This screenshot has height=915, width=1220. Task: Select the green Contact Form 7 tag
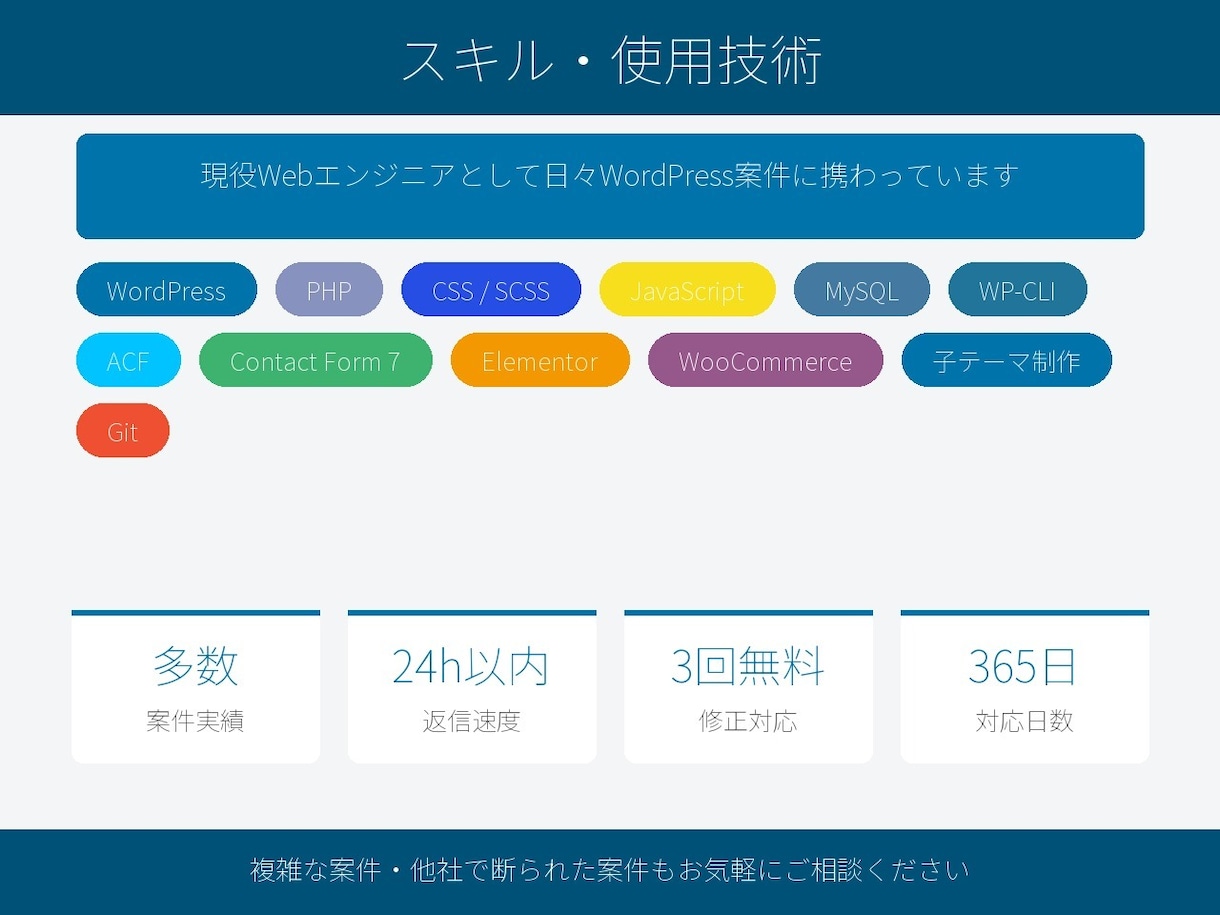[x=315, y=360]
